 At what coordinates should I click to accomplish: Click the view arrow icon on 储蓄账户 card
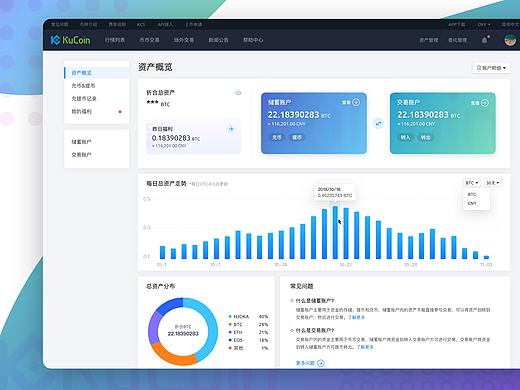(x=356, y=102)
